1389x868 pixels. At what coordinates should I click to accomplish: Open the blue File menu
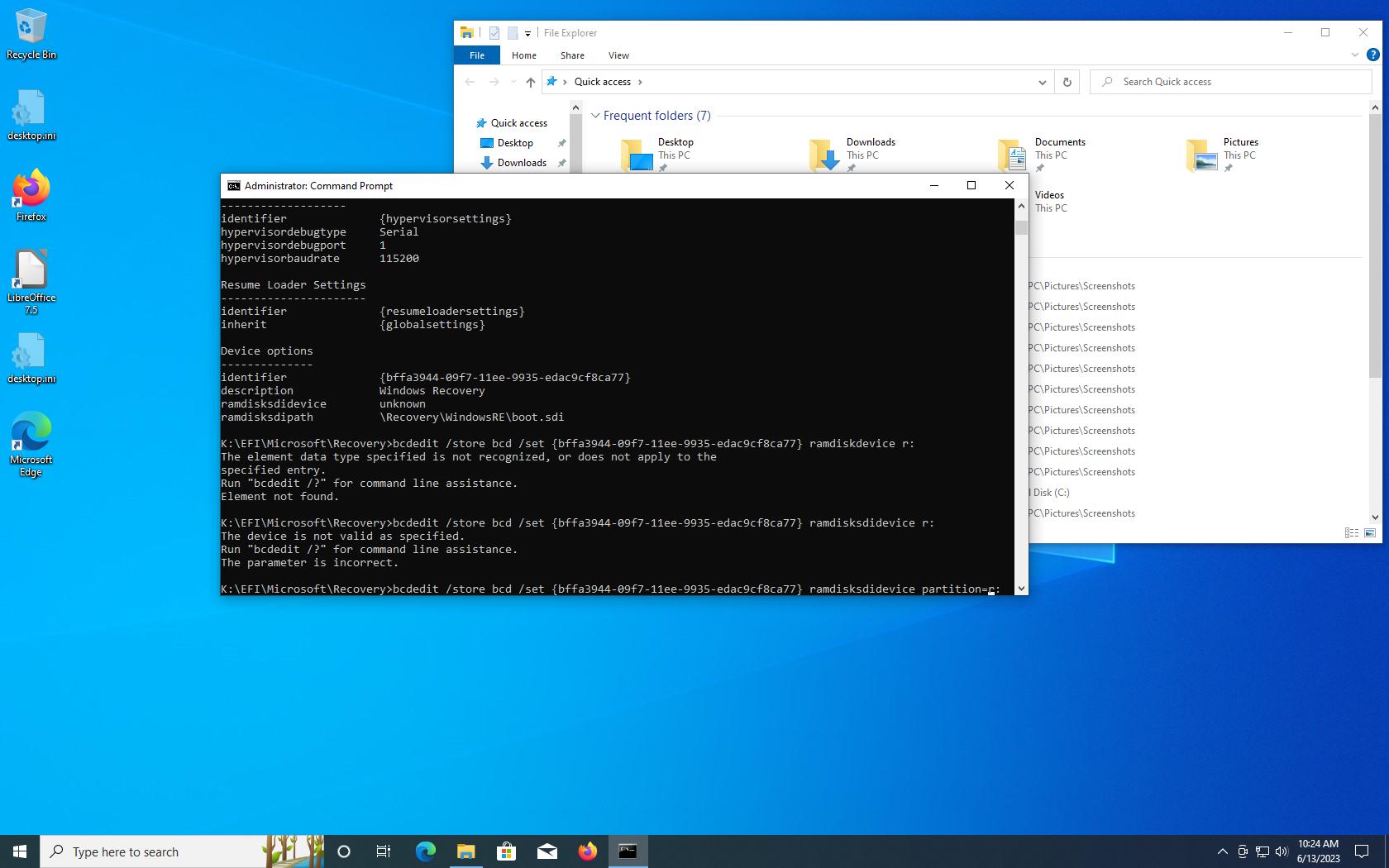477,55
